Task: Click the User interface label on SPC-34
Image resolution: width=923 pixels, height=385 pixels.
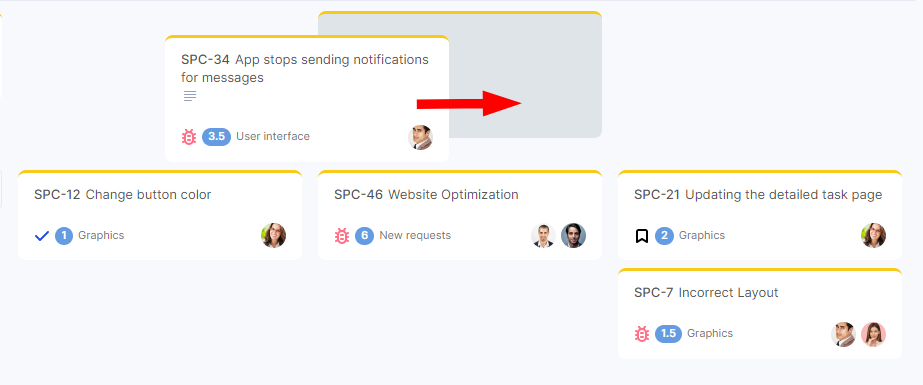Action: point(273,137)
